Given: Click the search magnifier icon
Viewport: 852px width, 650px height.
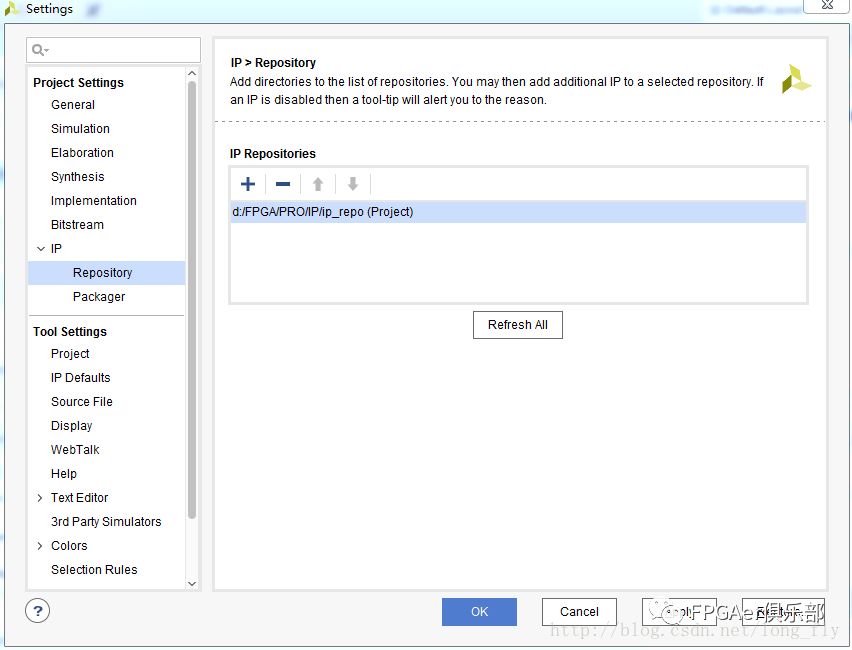Looking at the screenshot, I should coord(40,51).
